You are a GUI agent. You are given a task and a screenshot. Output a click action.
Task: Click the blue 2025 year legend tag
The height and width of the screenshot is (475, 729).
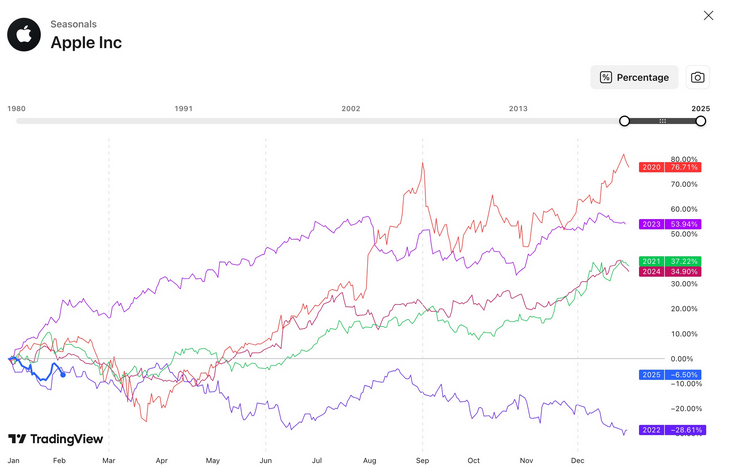(651, 374)
